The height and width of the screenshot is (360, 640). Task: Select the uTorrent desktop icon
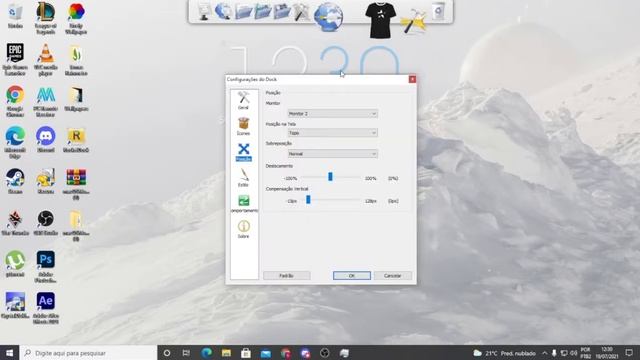(15, 264)
